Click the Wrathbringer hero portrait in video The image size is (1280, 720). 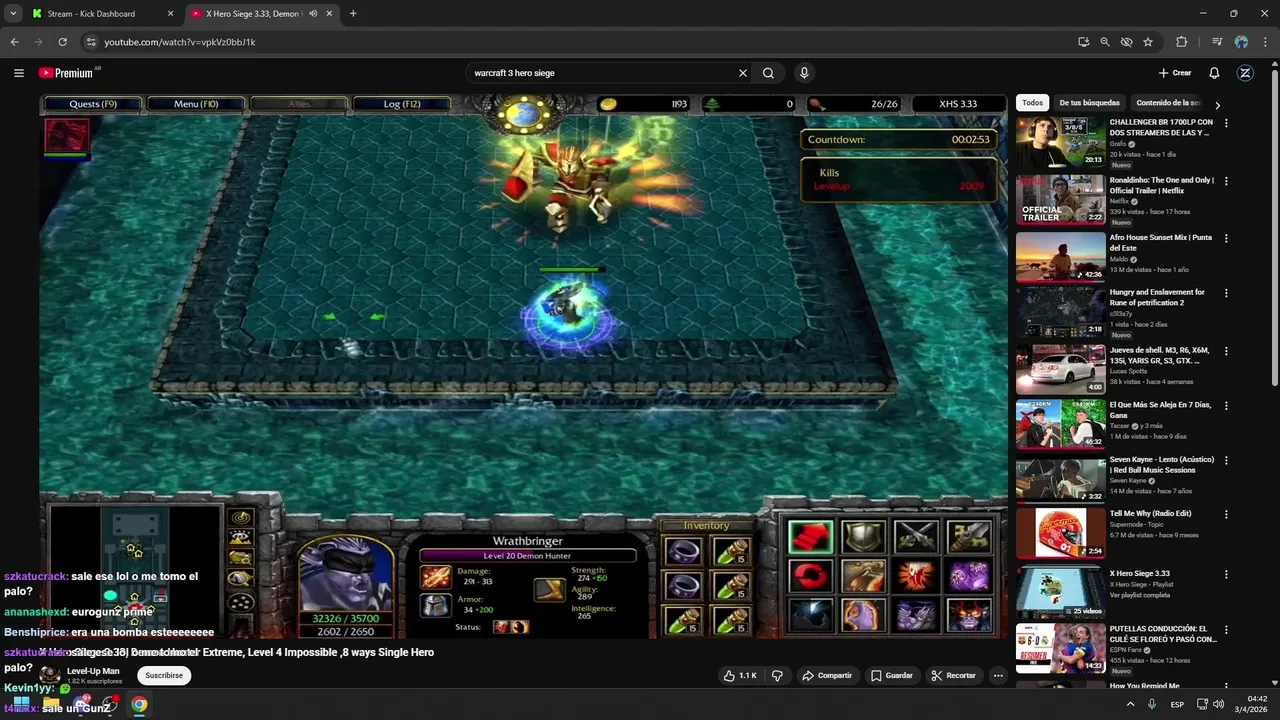(x=346, y=573)
